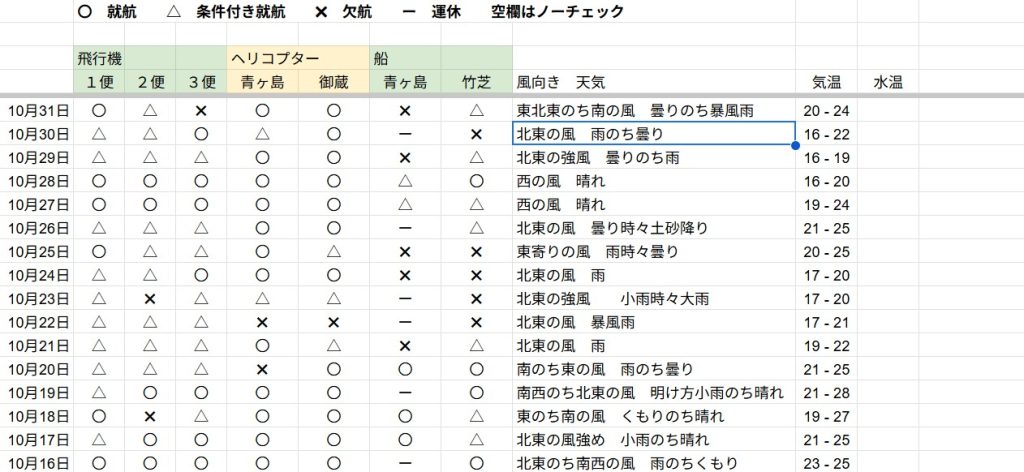Screen dimensions: 1024x472
Task: Click the 御蔵 column header
Action: pos(333,82)
